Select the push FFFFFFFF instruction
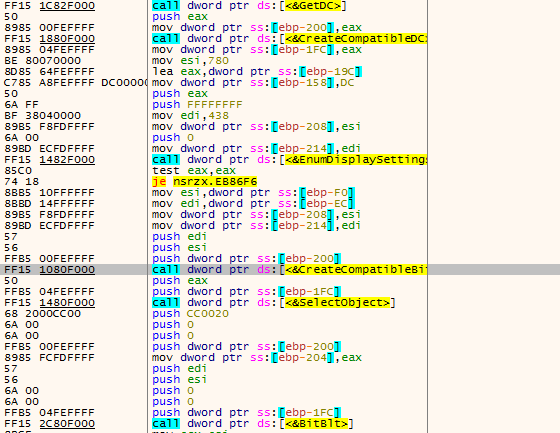 pos(197,105)
